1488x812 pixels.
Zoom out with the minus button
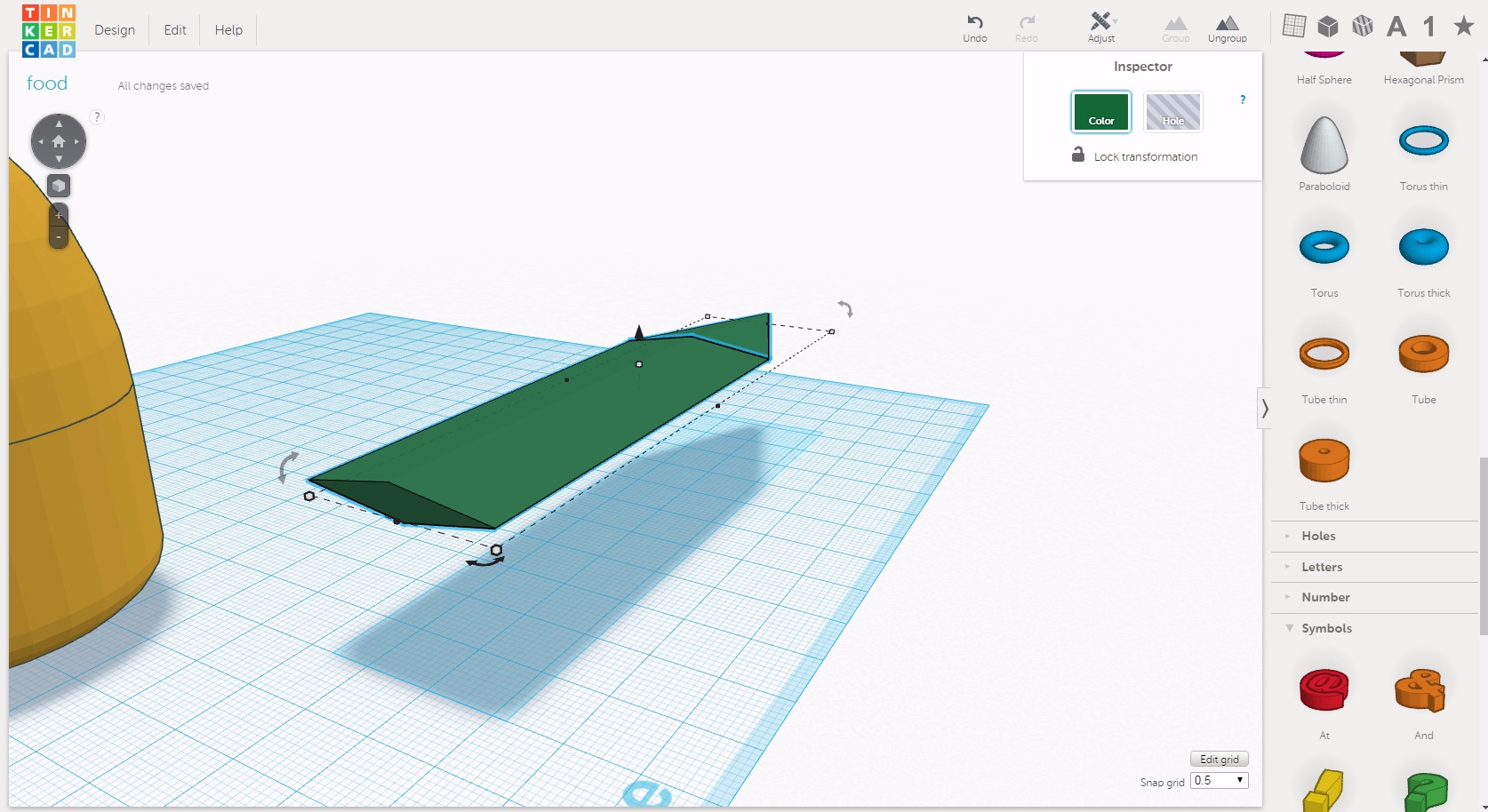click(59, 237)
